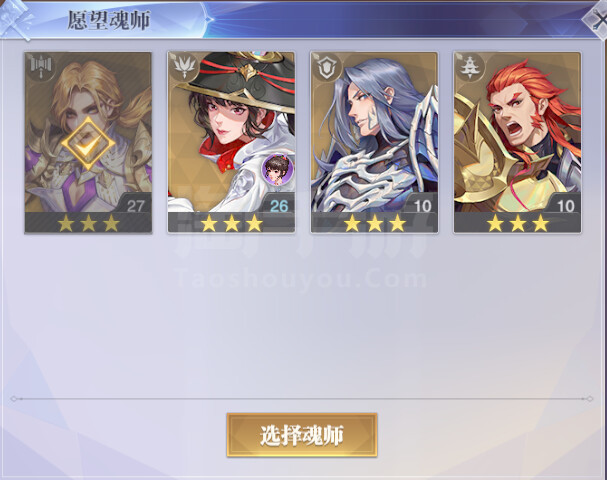Click the 选择魂师 button

tap(302, 435)
